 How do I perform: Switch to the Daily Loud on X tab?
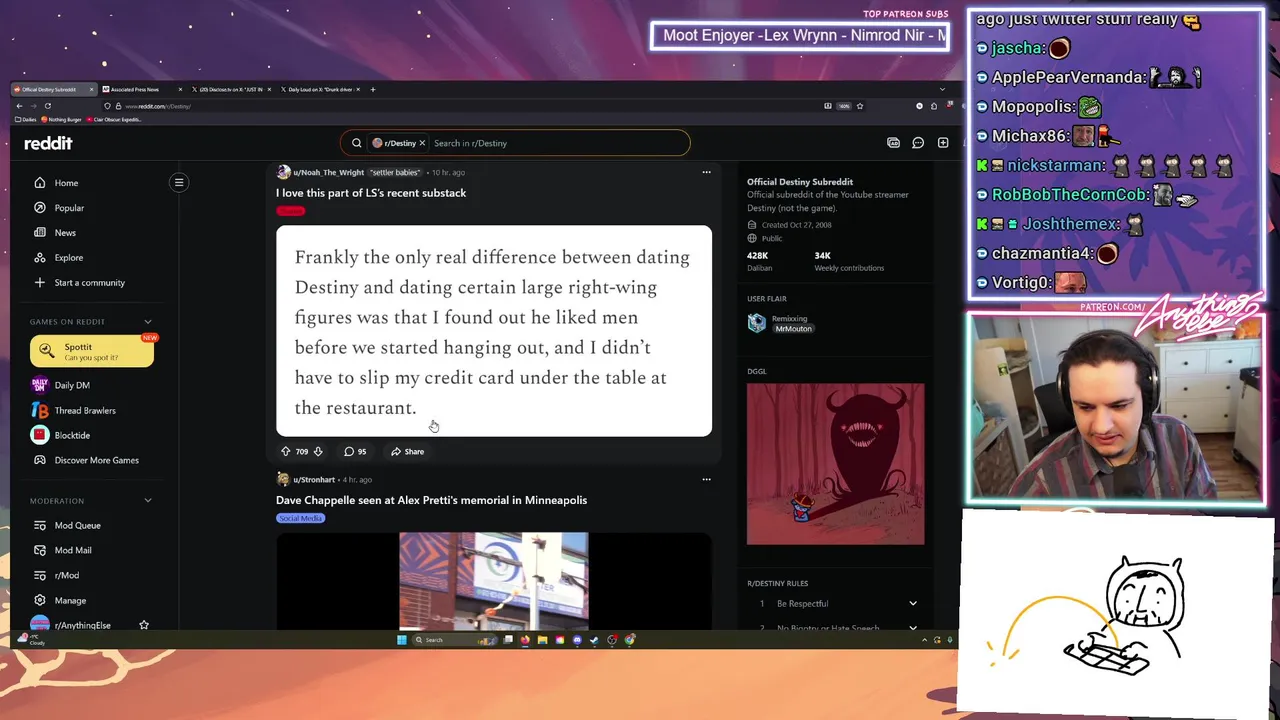click(320, 89)
